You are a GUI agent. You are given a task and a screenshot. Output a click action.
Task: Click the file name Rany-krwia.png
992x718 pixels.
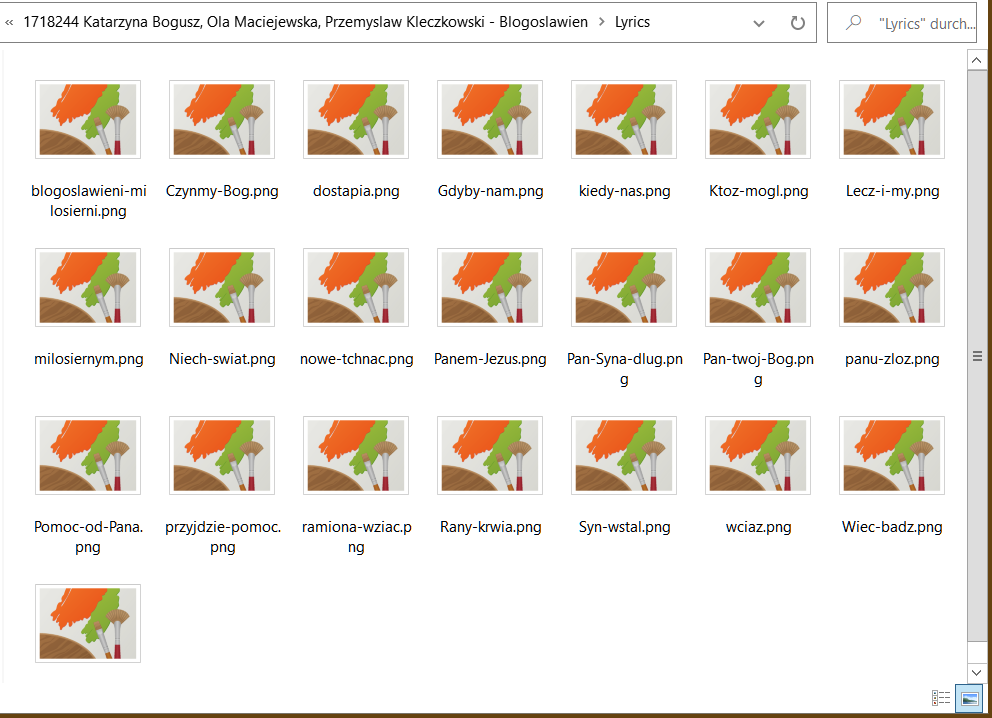(490, 527)
